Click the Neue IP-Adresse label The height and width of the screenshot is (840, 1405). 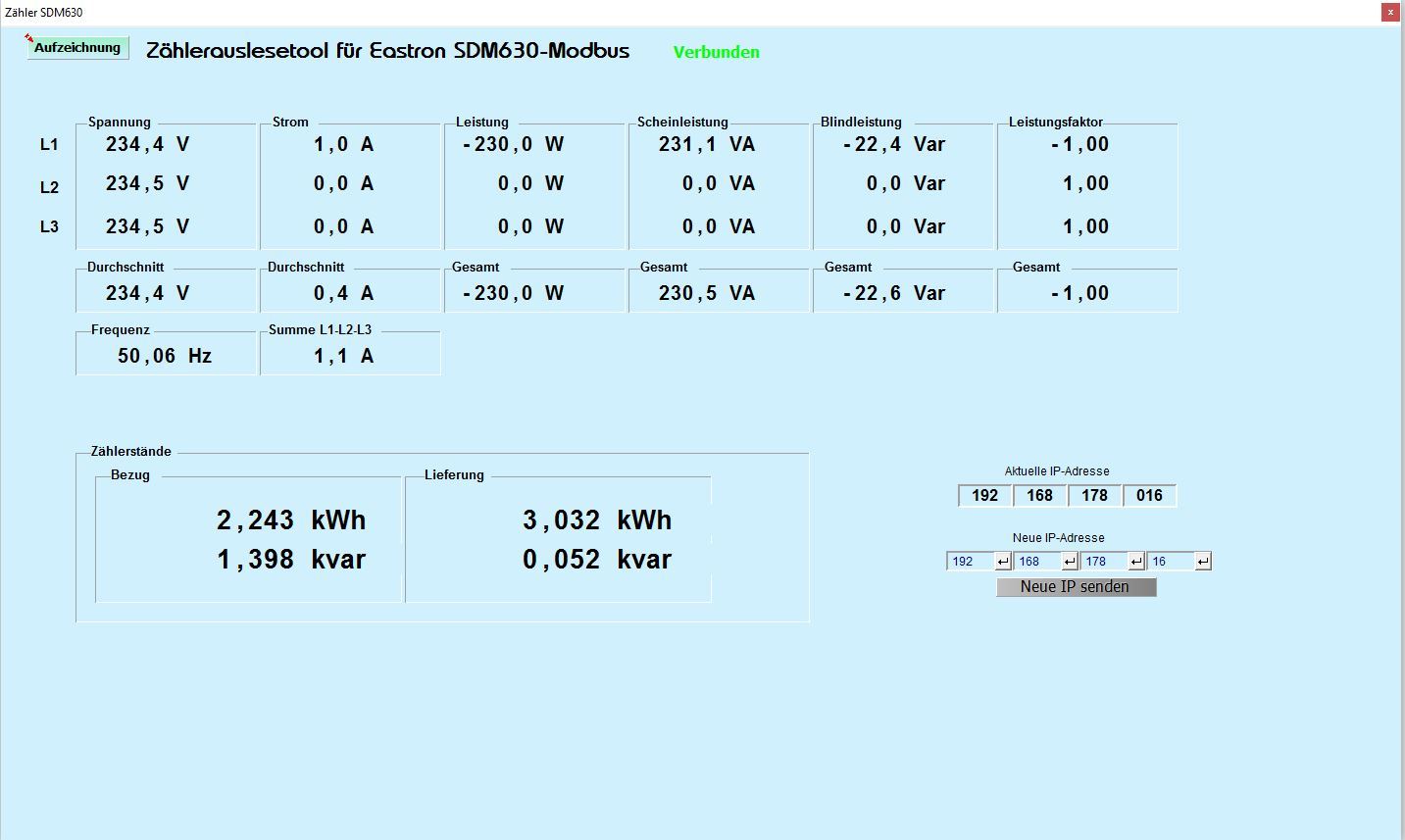pyautogui.click(x=1059, y=538)
